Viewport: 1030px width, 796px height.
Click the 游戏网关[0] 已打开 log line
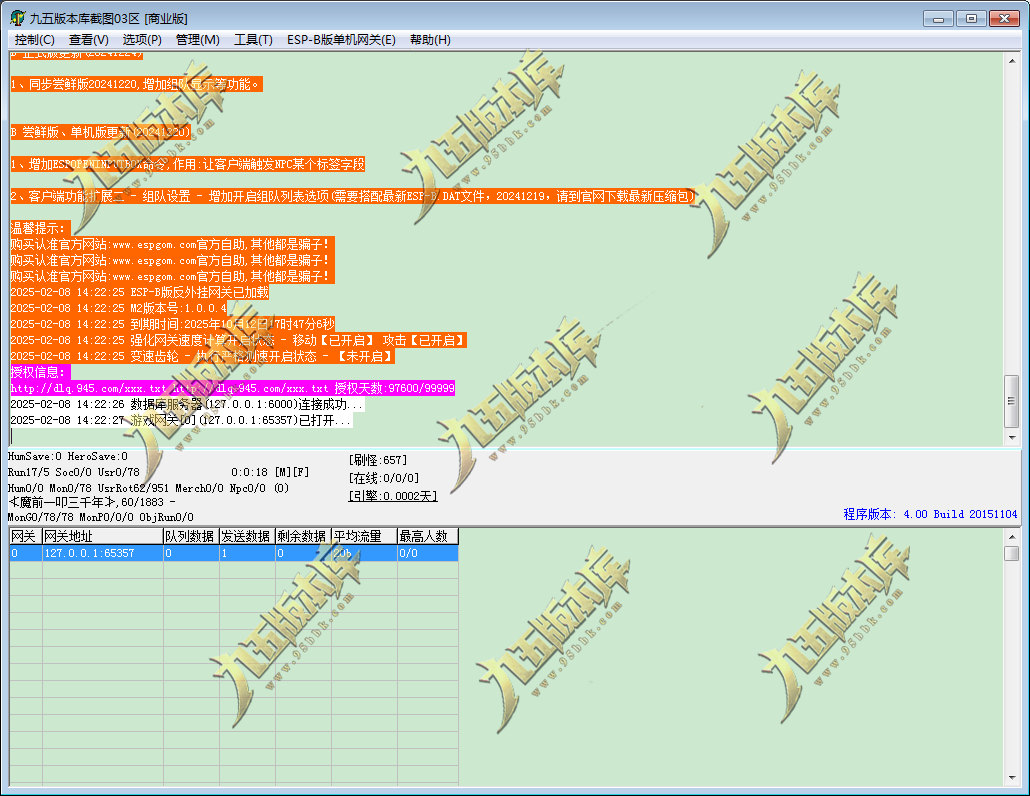click(181, 420)
